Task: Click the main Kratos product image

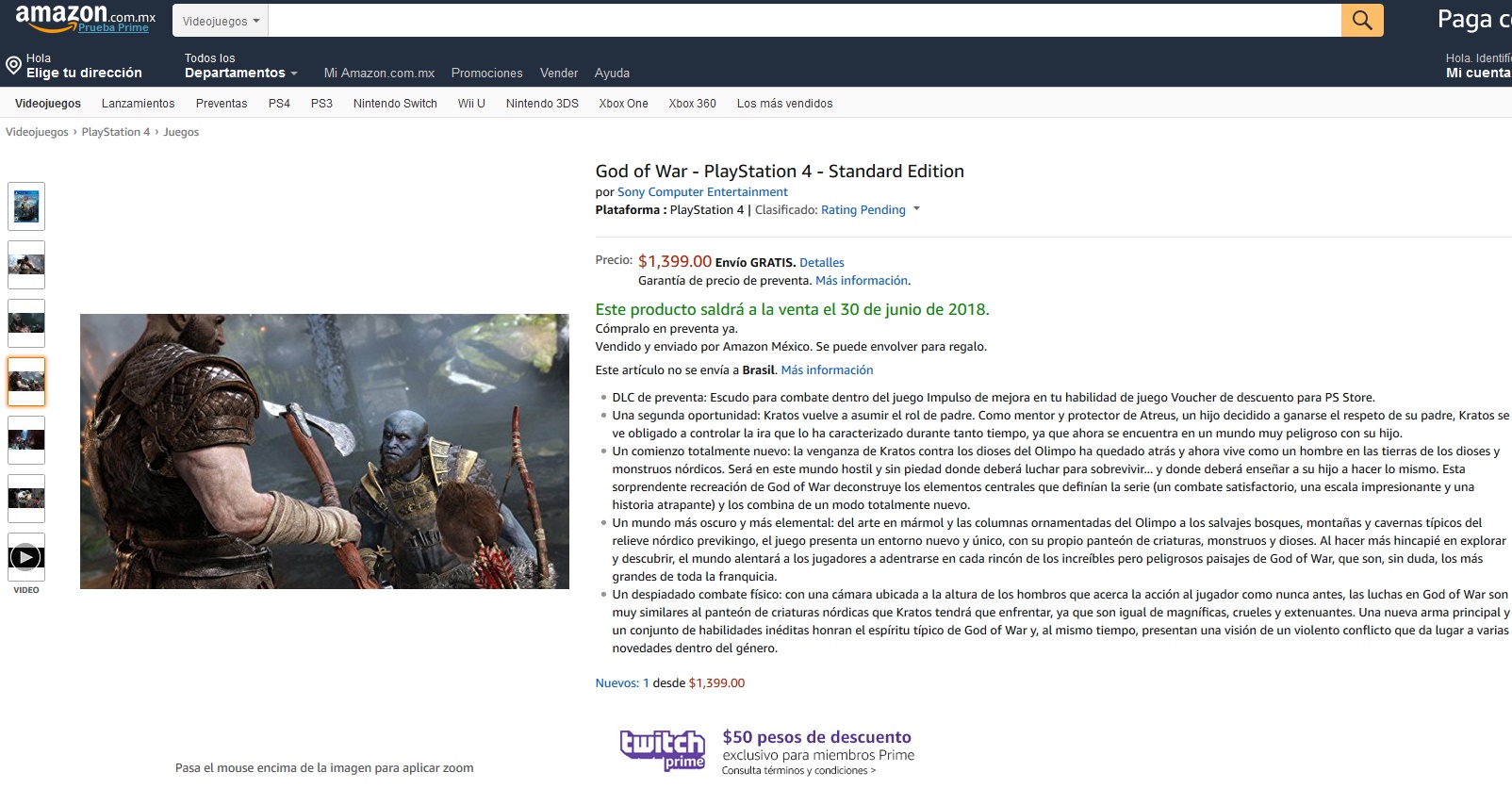Action: point(324,451)
